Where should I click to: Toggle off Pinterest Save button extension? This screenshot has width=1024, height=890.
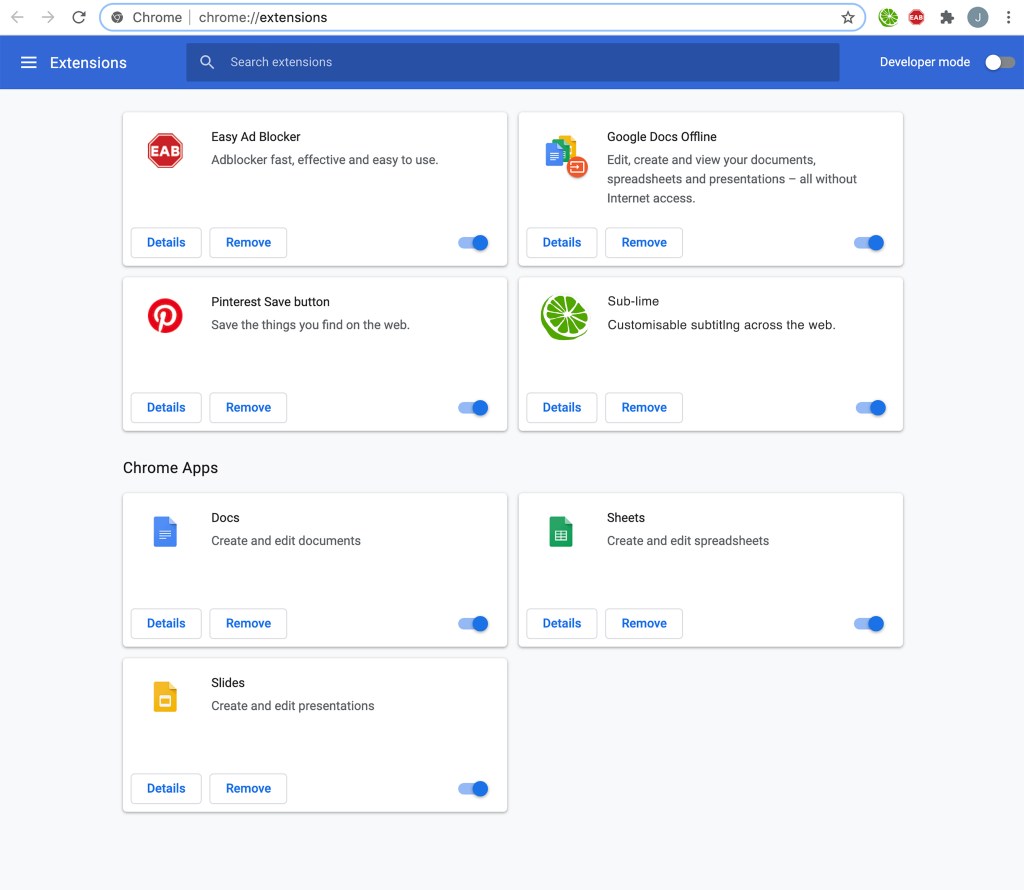point(473,408)
